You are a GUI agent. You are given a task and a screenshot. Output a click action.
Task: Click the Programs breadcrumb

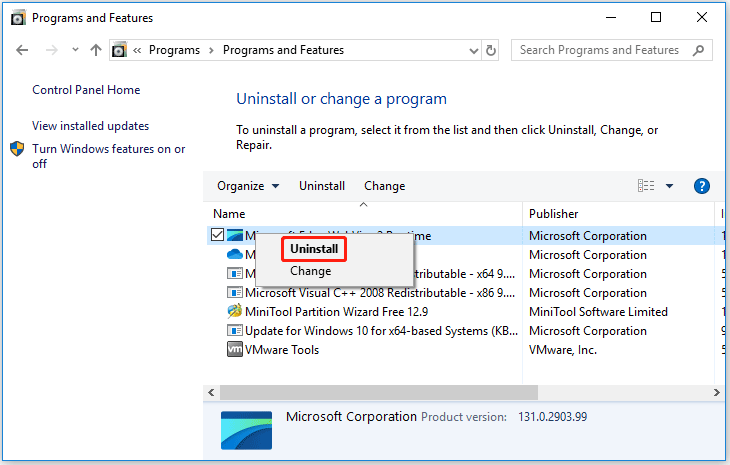point(174,50)
